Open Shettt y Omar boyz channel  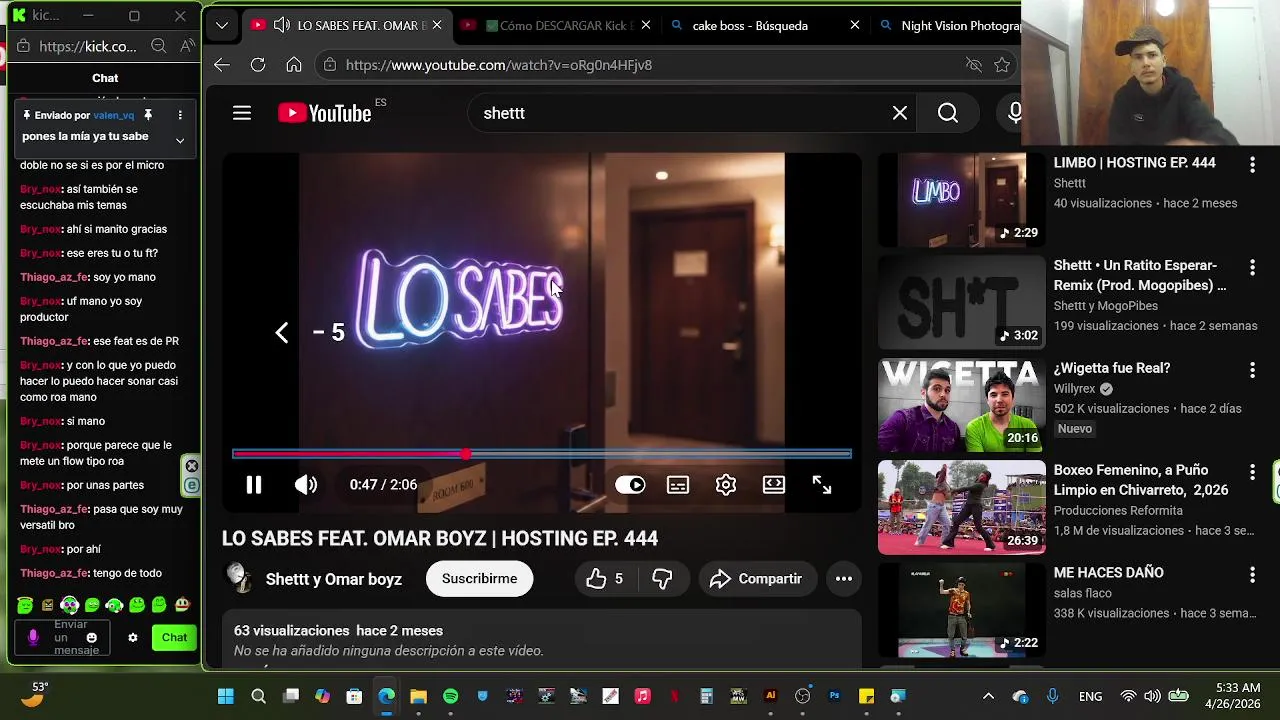(334, 579)
